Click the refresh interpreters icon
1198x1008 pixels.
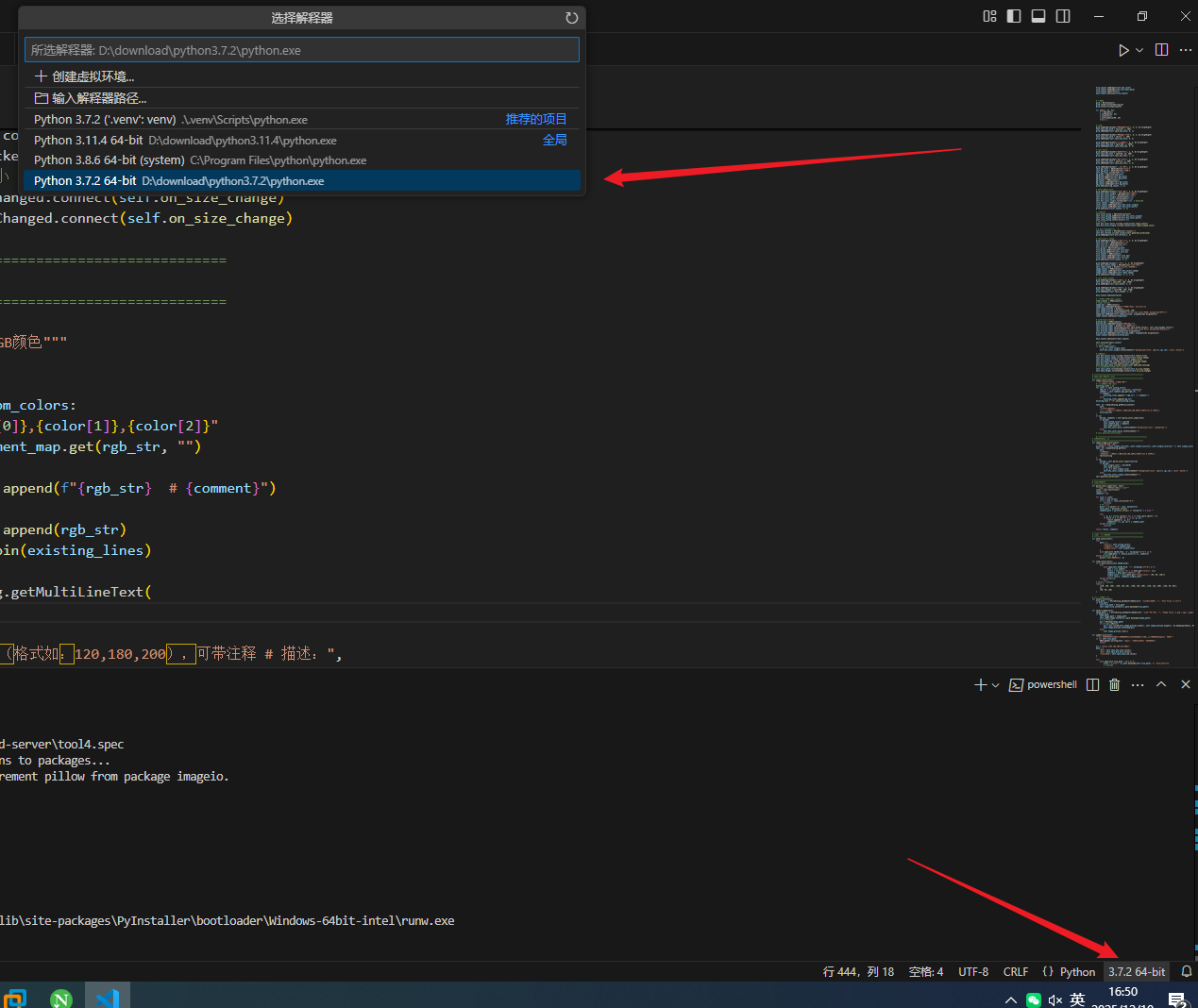click(x=571, y=18)
